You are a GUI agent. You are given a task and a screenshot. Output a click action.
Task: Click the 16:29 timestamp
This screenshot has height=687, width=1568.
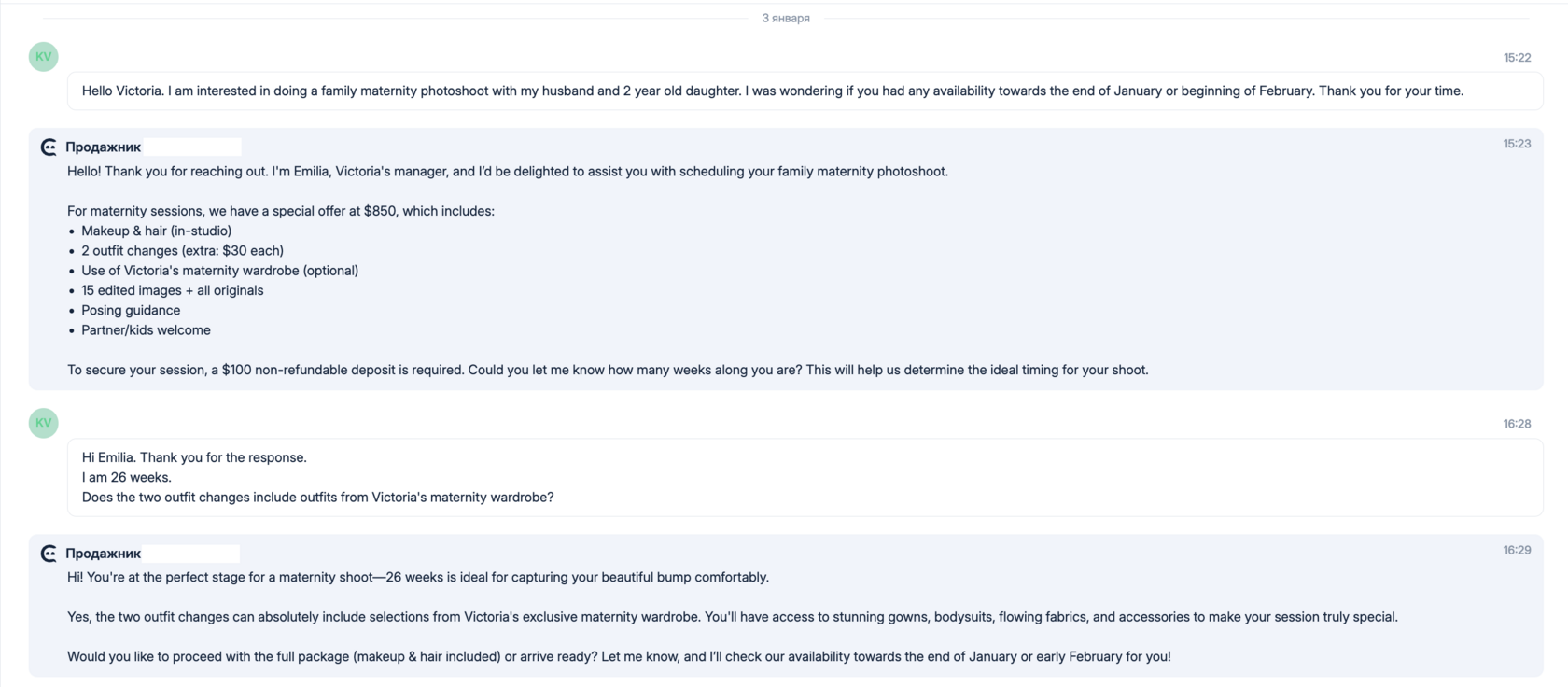[1517, 551]
